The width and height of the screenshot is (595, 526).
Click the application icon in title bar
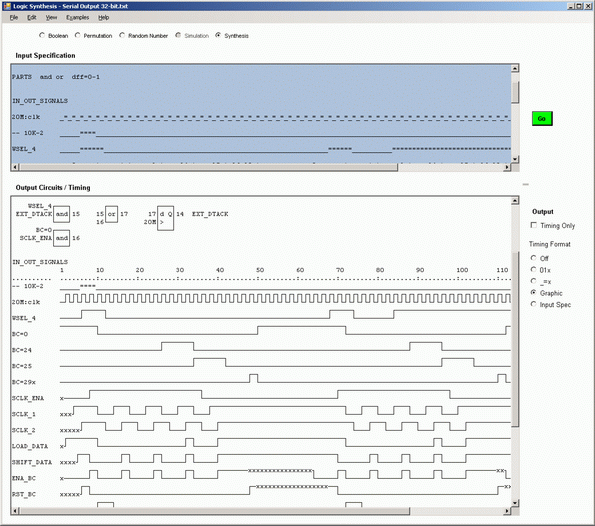(7, 6)
